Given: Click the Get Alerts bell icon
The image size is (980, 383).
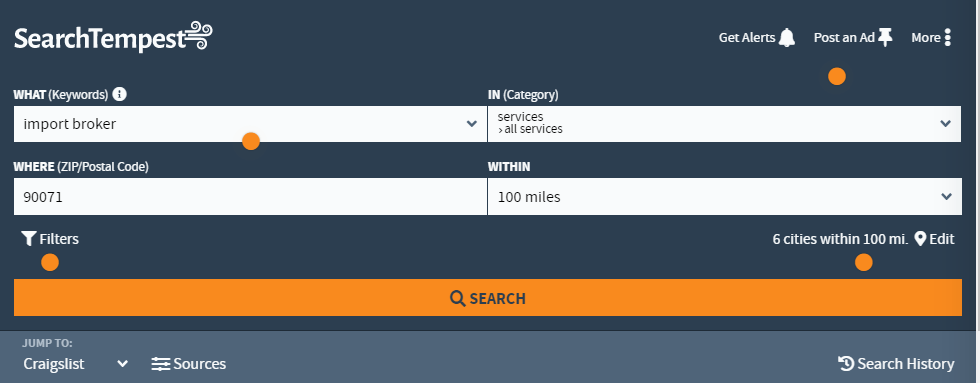Looking at the screenshot, I should pyautogui.click(x=787, y=37).
